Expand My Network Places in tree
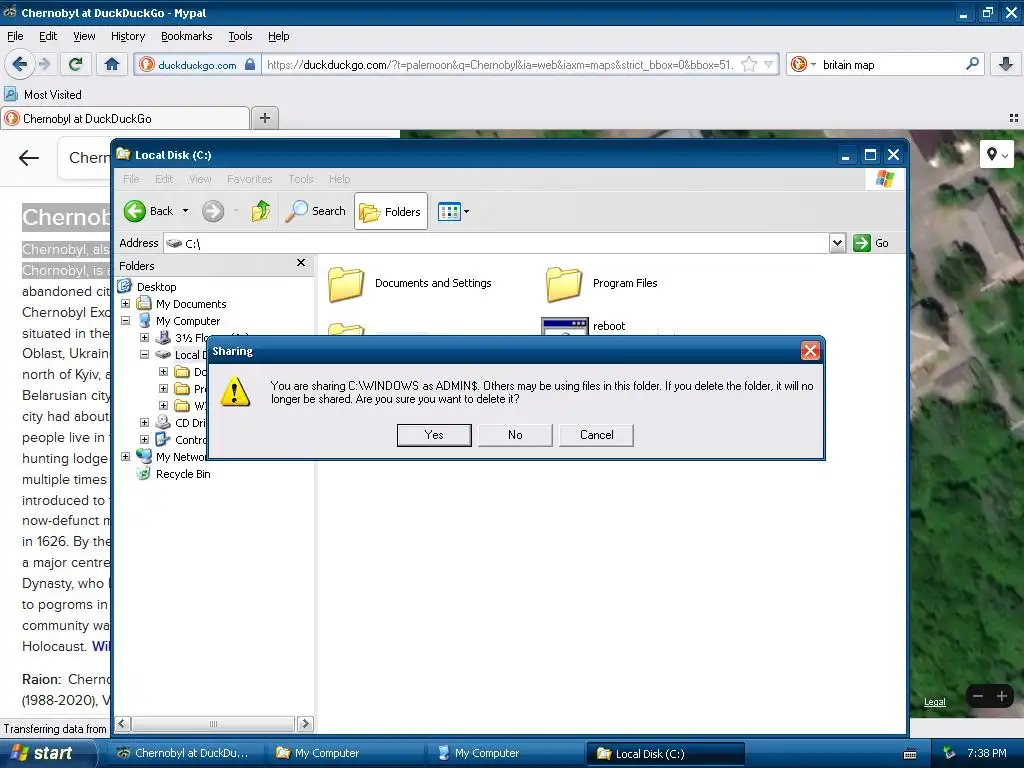Image resolution: width=1024 pixels, height=768 pixels. click(x=125, y=456)
